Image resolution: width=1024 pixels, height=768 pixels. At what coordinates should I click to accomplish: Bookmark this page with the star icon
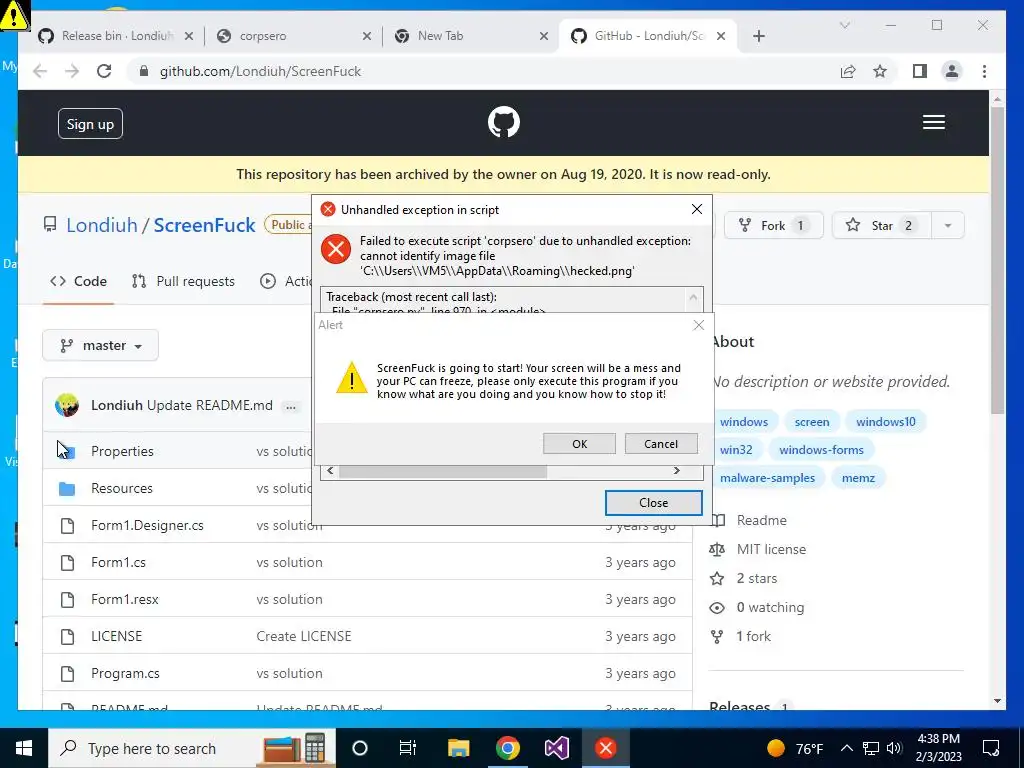880,71
